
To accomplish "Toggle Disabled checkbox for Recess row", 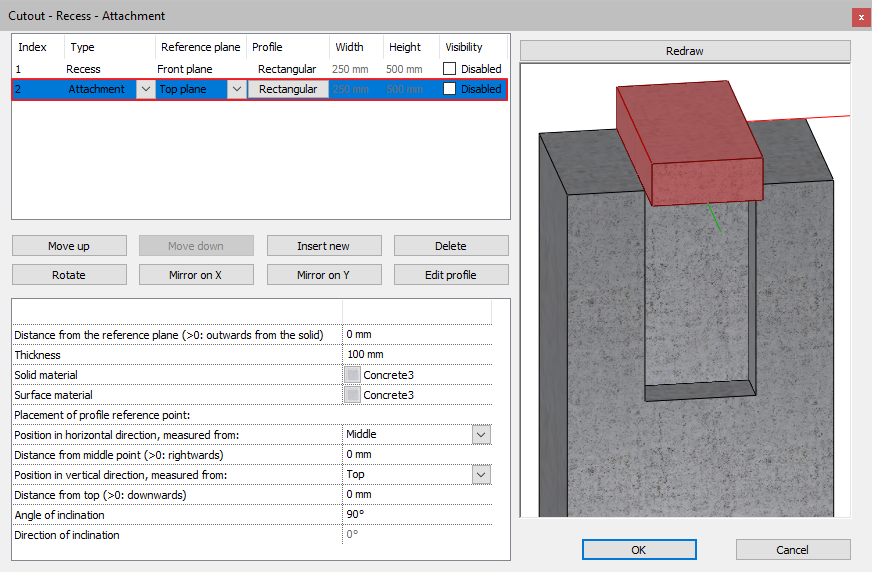I will pos(450,69).
